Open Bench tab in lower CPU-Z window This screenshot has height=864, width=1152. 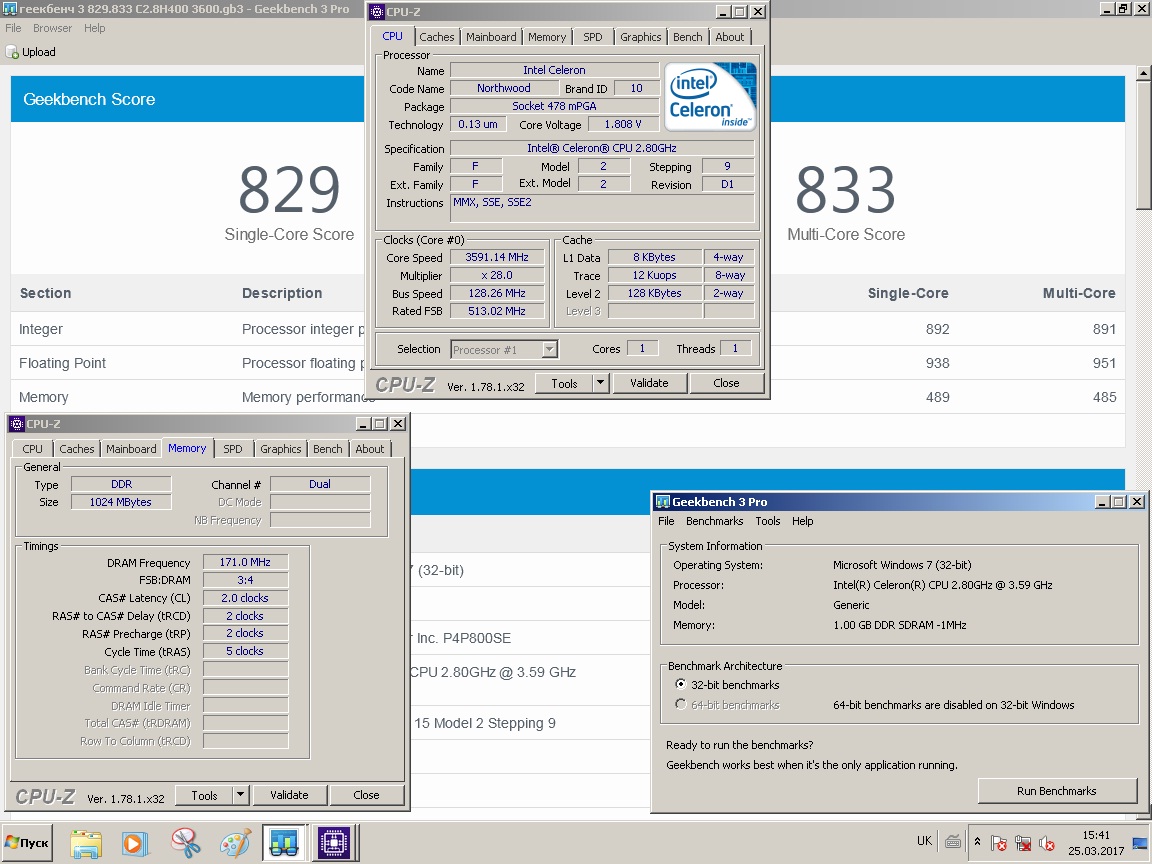[x=327, y=449]
